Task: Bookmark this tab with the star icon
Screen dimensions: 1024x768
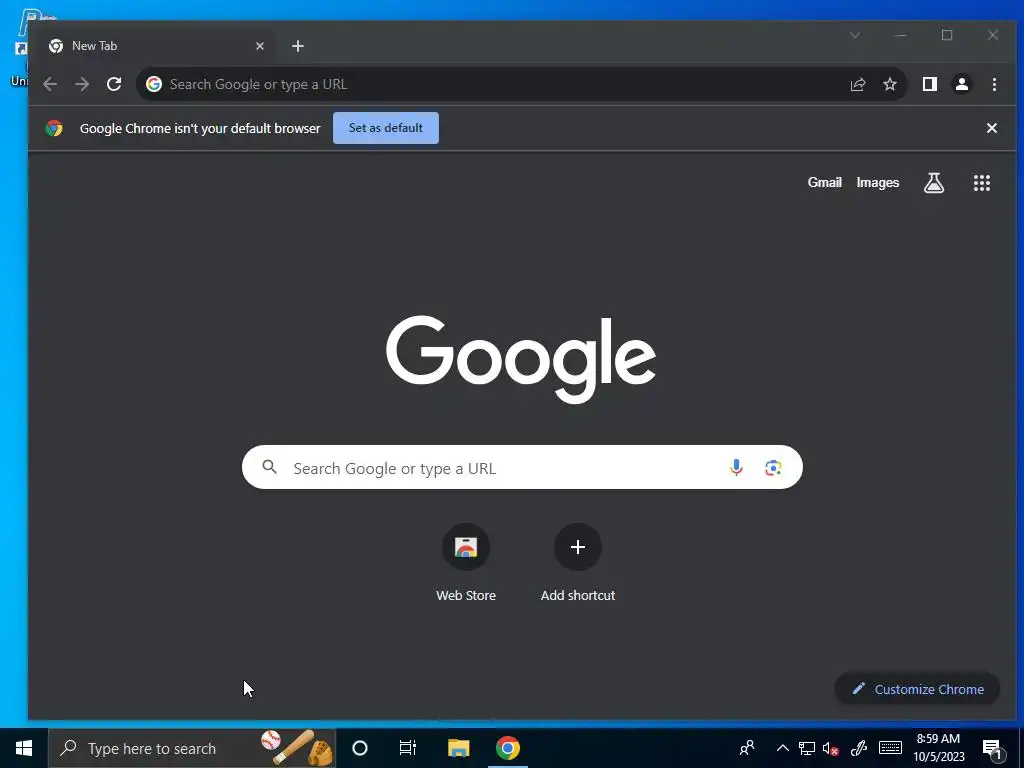Action: click(x=889, y=84)
